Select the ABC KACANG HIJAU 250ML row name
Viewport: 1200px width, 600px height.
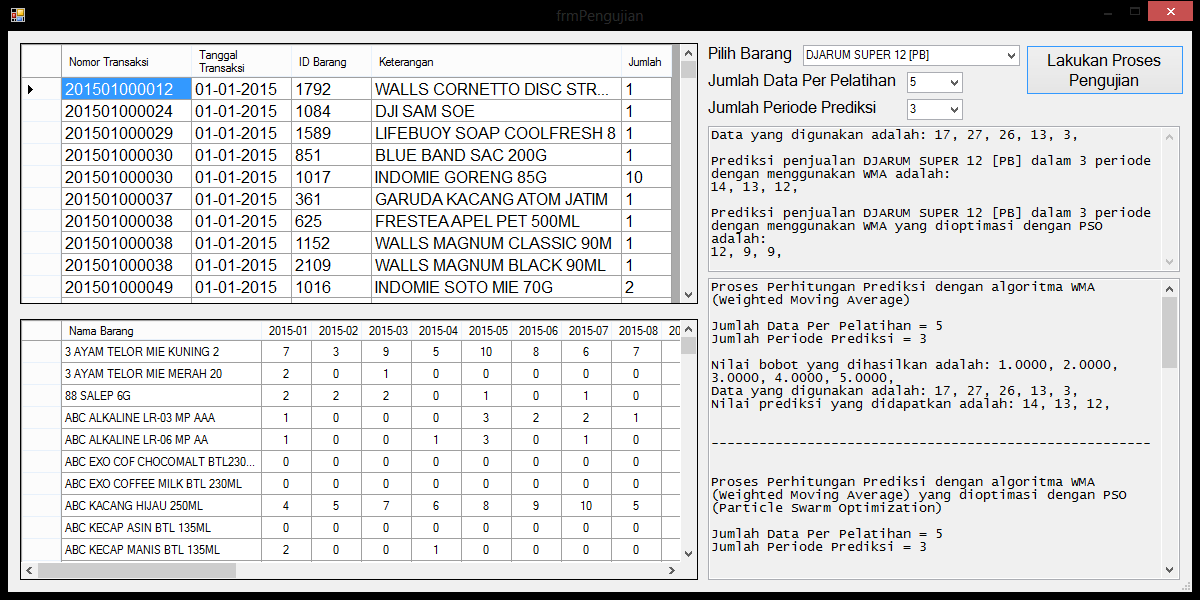point(160,506)
